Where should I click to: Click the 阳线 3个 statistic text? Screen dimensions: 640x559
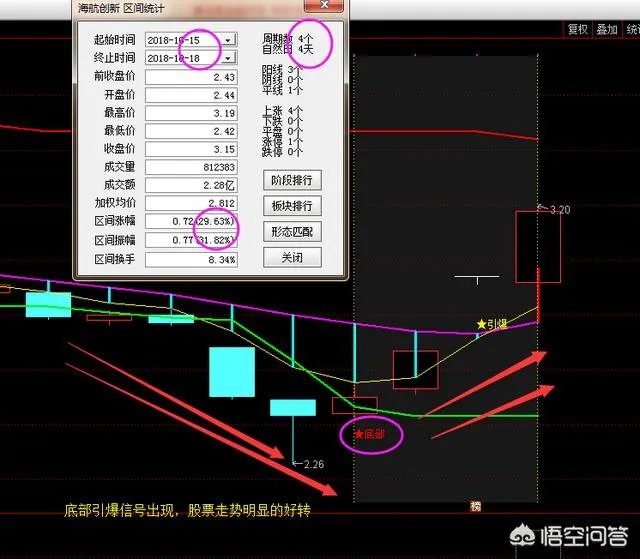tap(282, 69)
